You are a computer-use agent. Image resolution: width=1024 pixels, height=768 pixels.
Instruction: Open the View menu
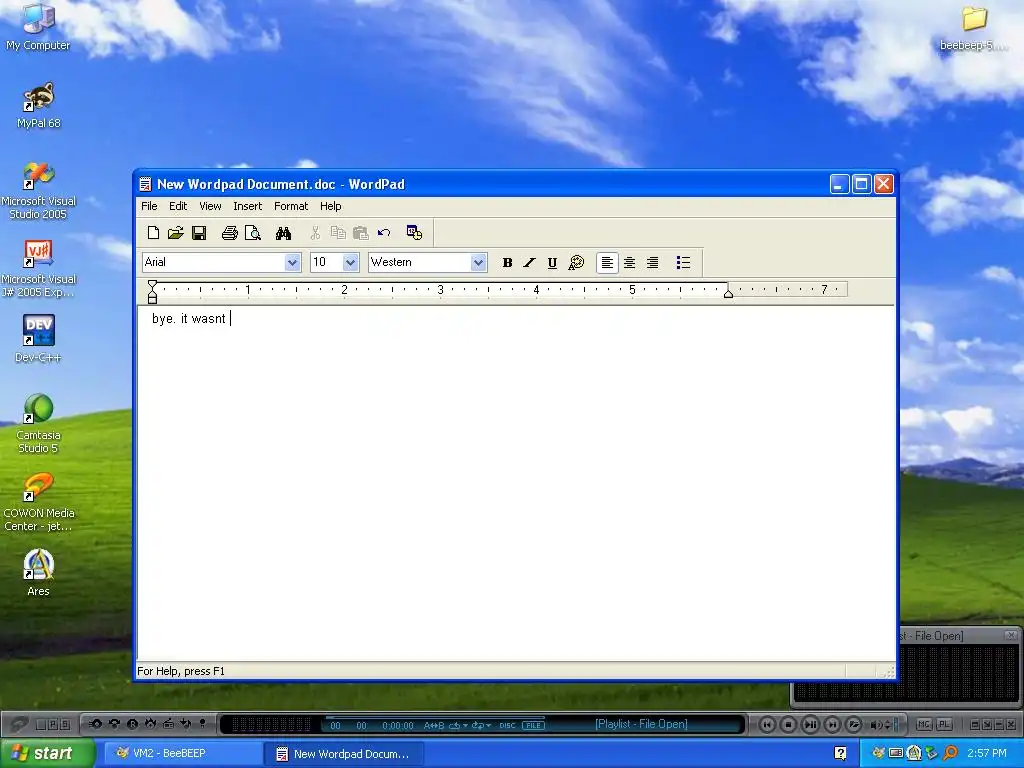pyautogui.click(x=210, y=206)
